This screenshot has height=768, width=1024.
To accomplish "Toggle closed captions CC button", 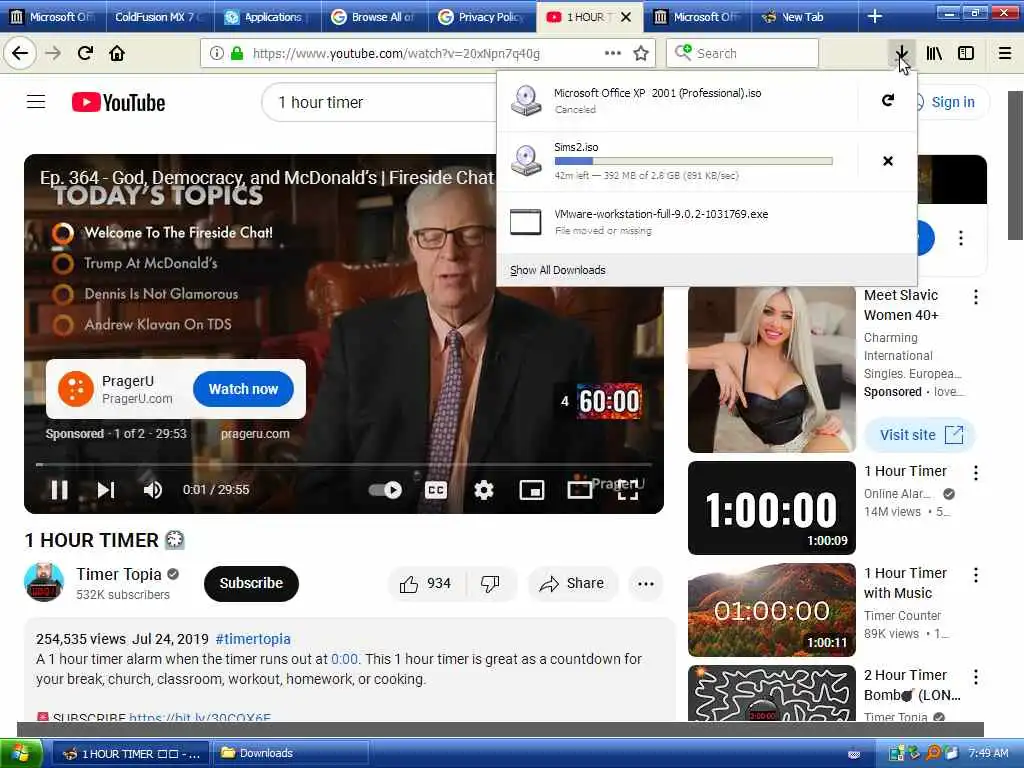I will coord(436,490).
